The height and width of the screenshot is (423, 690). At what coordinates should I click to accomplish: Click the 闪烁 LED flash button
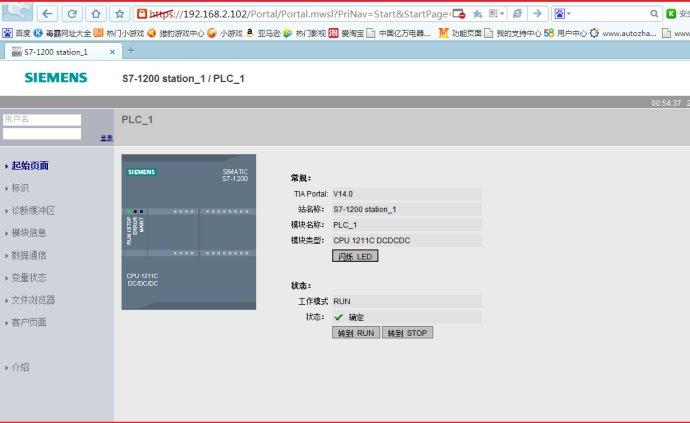click(355, 256)
